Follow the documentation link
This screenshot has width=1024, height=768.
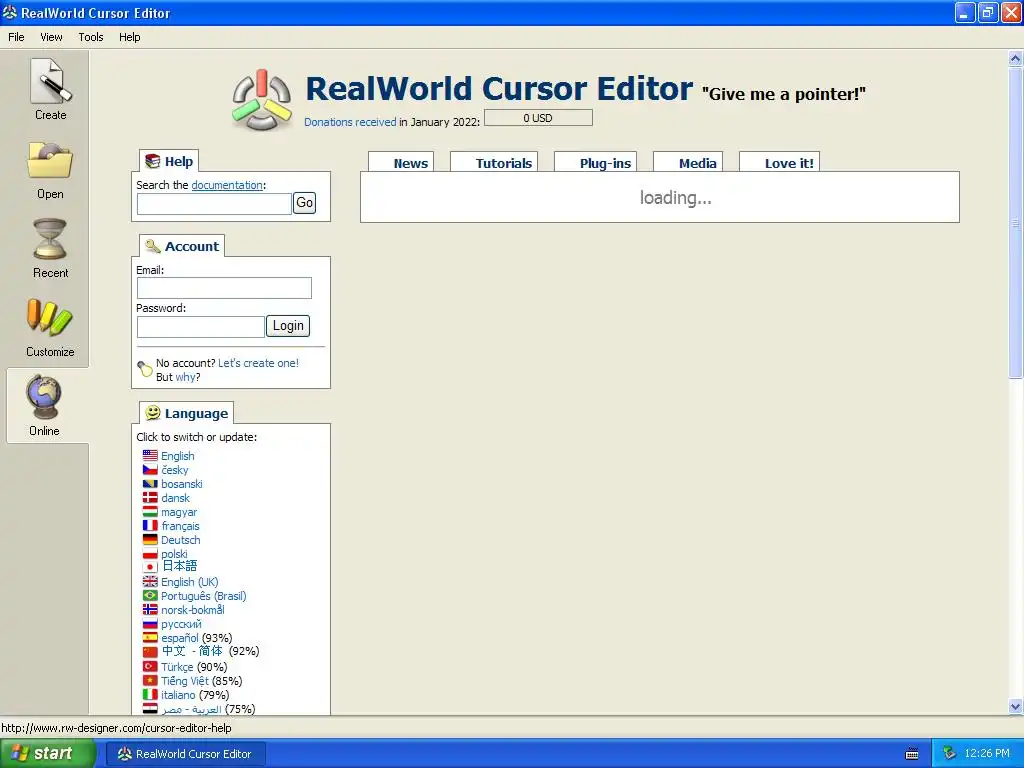click(227, 185)
